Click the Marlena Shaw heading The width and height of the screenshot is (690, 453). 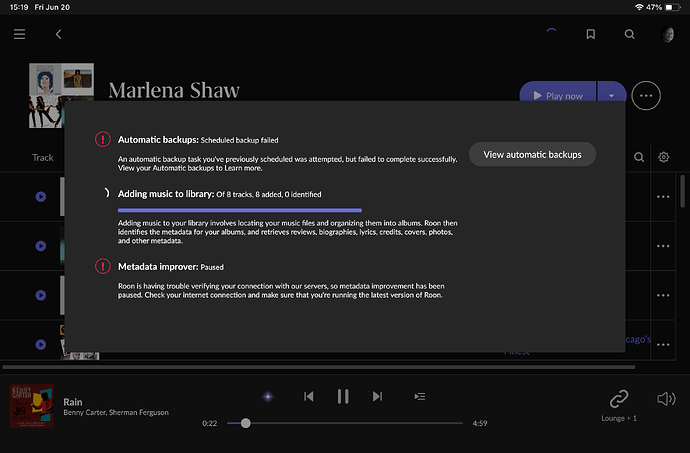(x=174, y=90)
